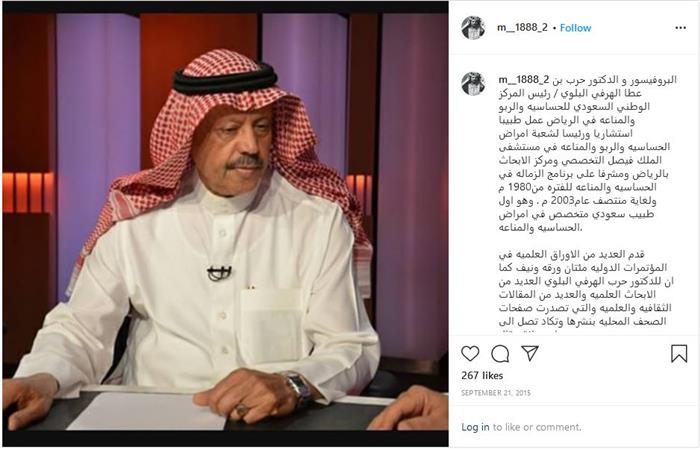View the 267 likes list
The height and width of the screenshot is (449, 700).
point(482,375)
